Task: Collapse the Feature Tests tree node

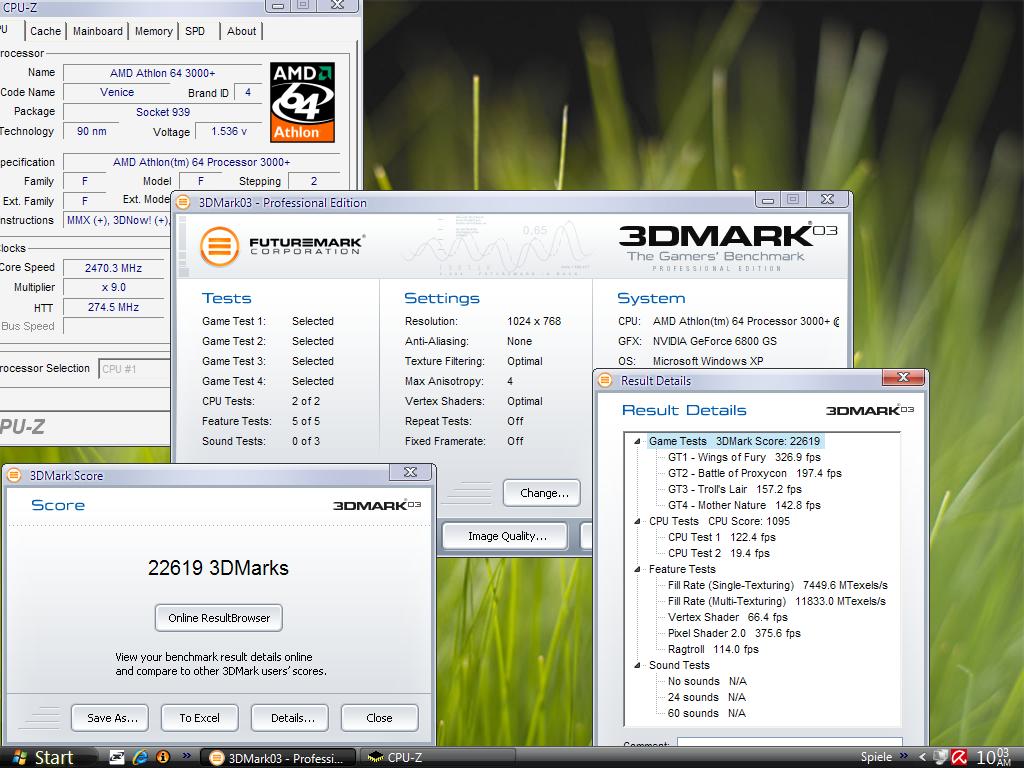Action: pyautogui.click(x=637, y=569)
